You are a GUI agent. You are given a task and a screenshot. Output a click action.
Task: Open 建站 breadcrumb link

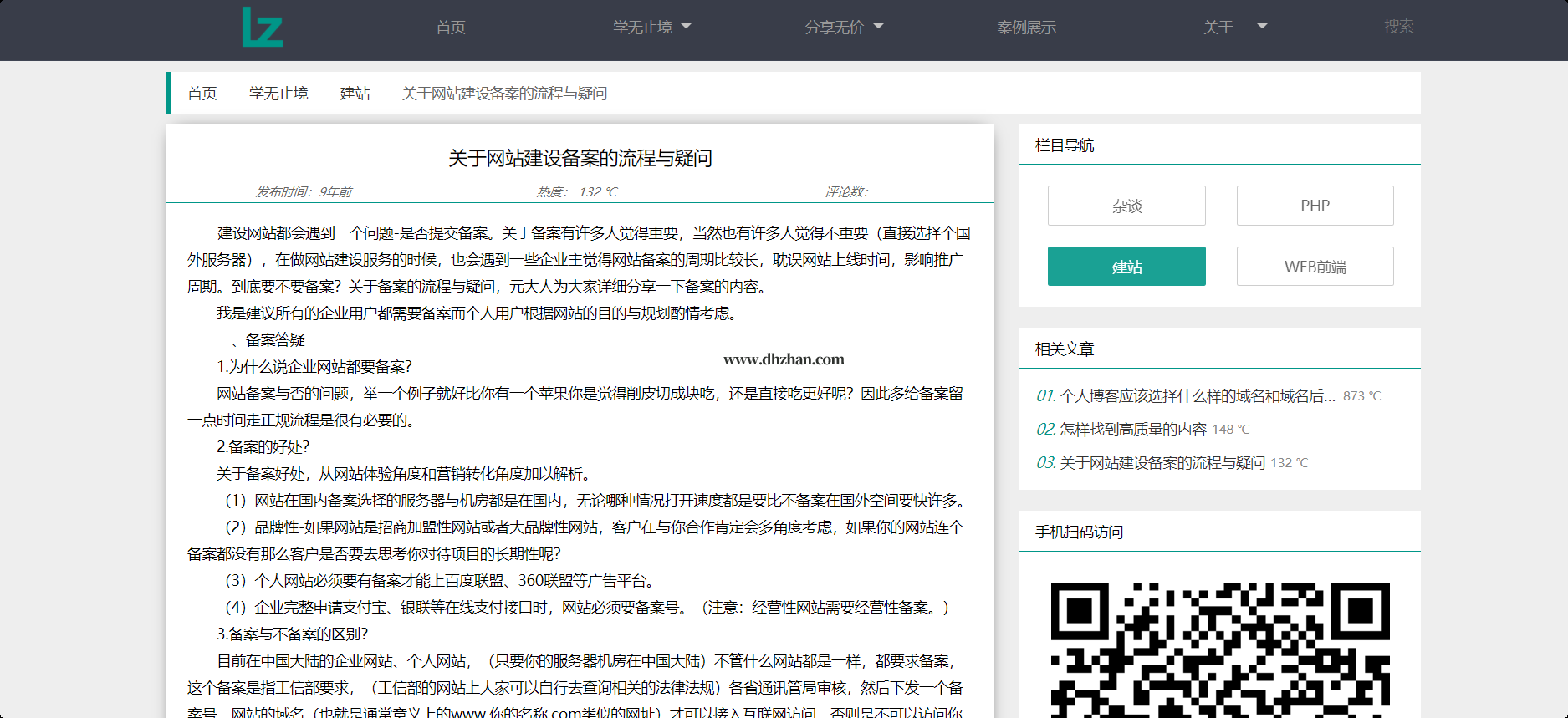(x=355, y=94)
